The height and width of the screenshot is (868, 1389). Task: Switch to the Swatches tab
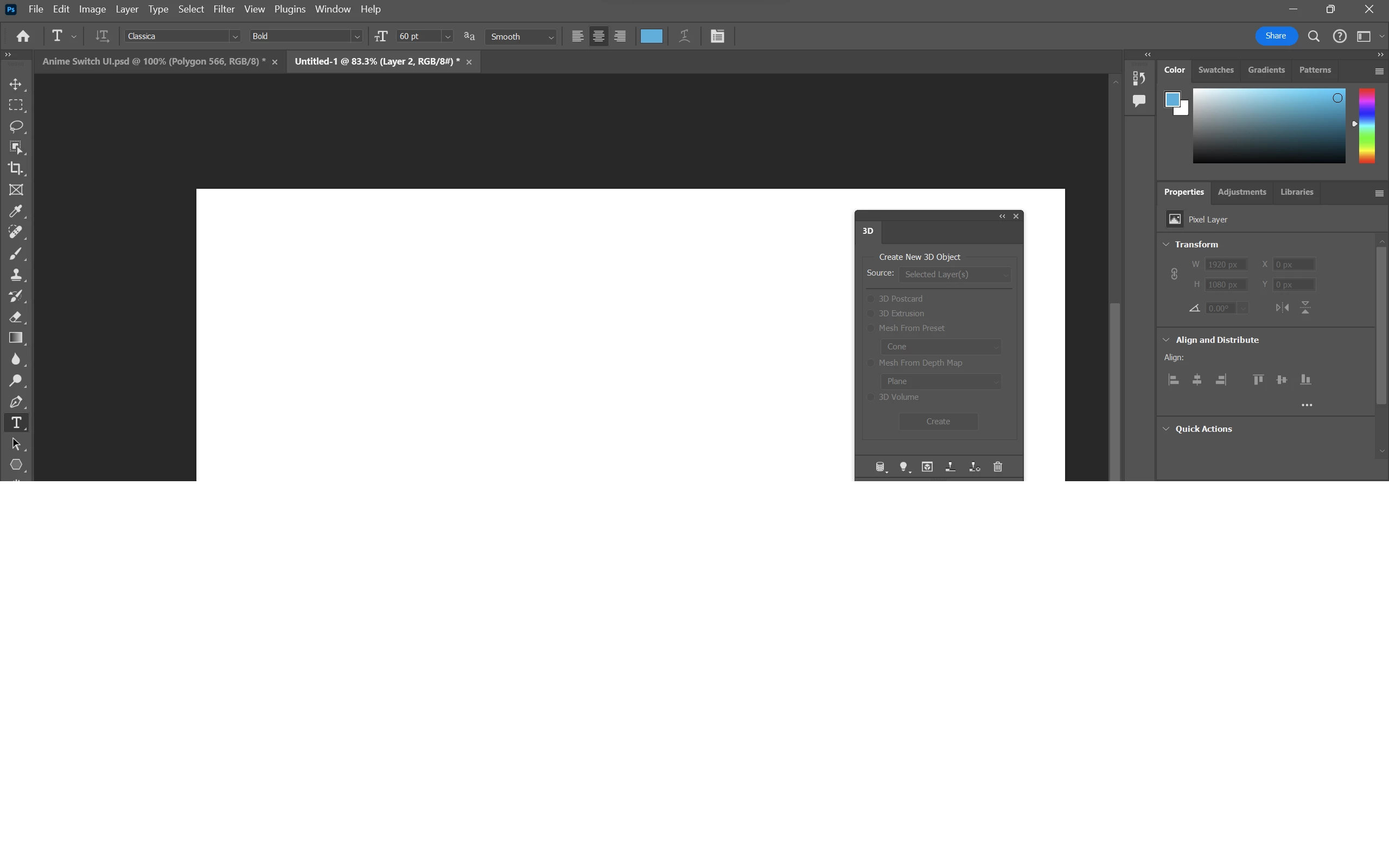(1215, 70)
